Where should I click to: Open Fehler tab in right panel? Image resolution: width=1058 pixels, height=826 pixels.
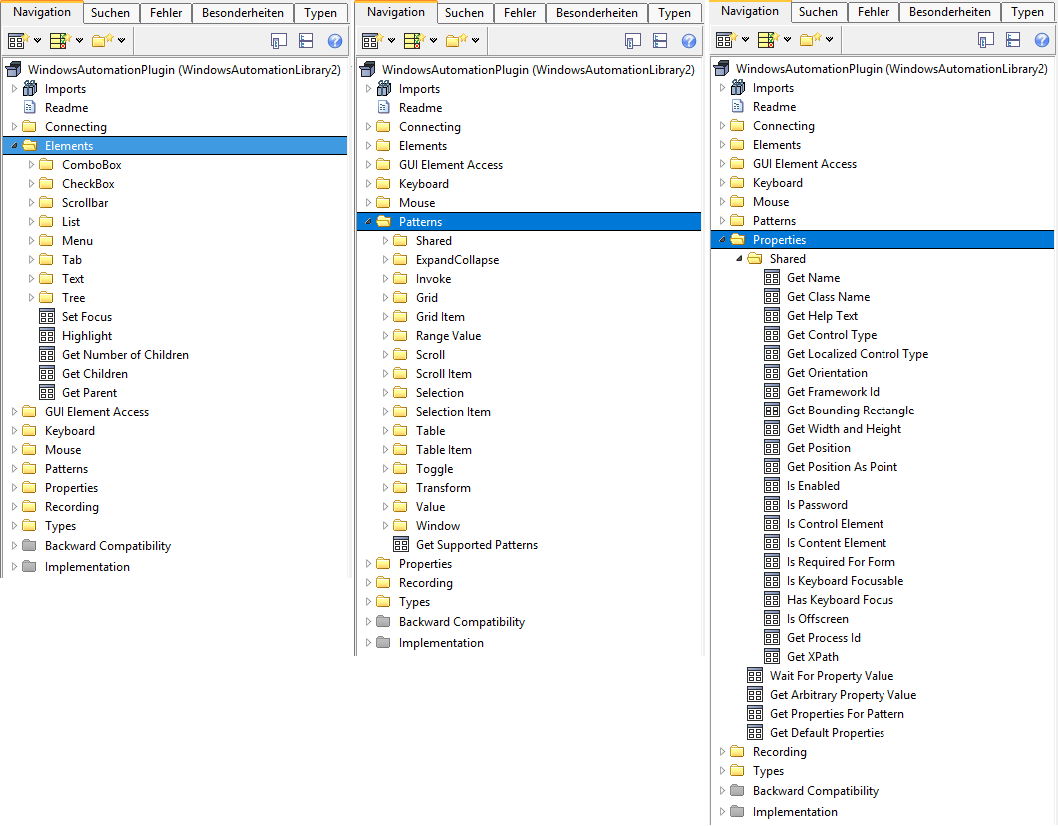pos(873,12)
